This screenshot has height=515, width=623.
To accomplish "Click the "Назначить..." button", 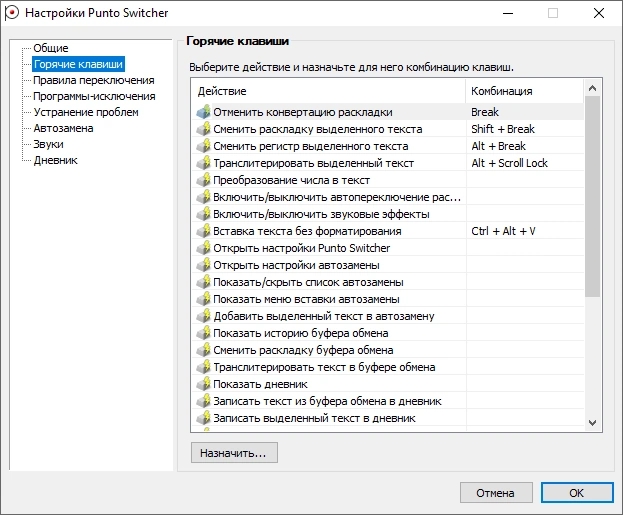I will pyautogui.click(x=234, y=453).
